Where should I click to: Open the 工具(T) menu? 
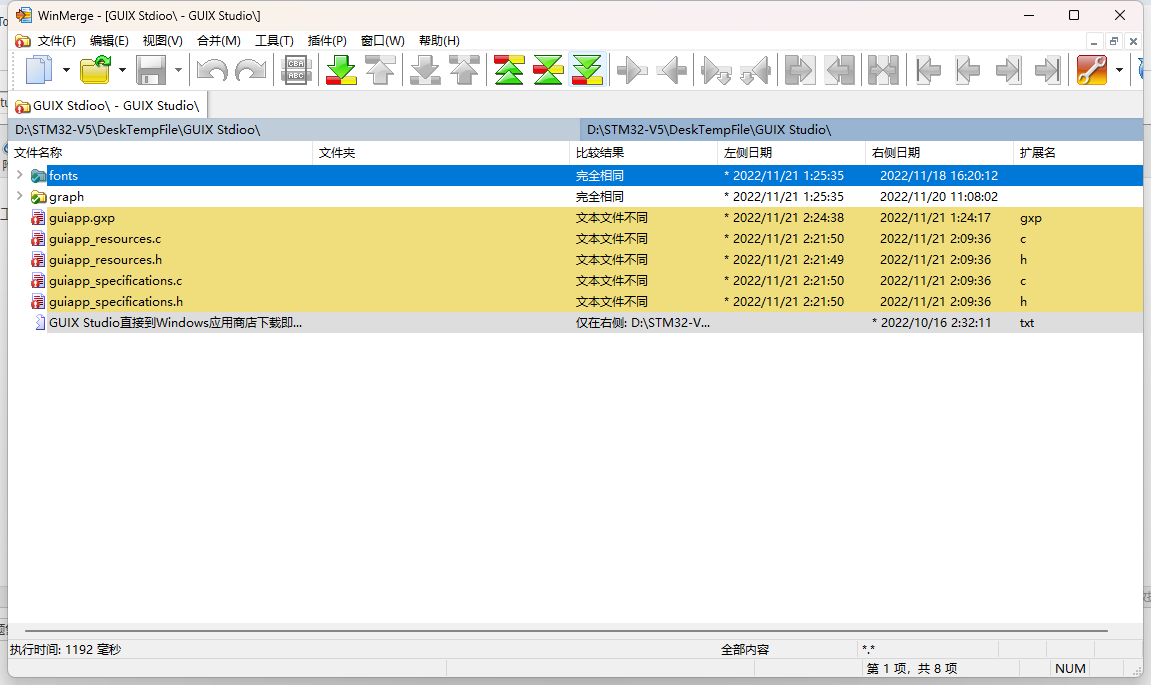274,41
